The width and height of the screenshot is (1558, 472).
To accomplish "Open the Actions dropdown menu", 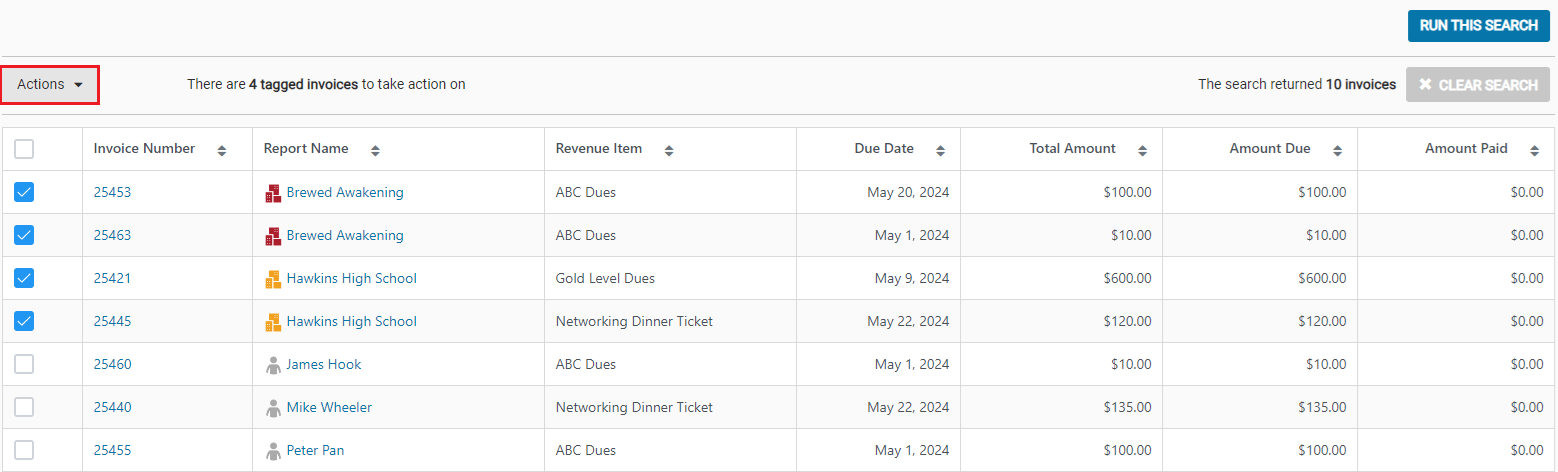I will tap(50, 85).
